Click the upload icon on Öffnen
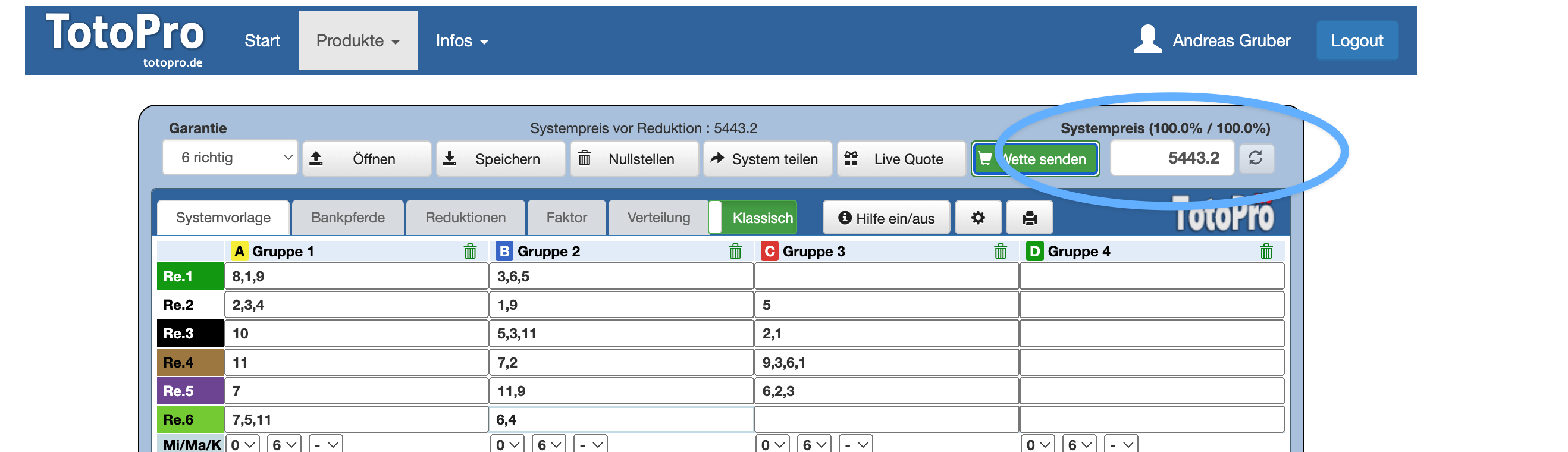The image size is (1568, 452). click(x=316, y=159)
